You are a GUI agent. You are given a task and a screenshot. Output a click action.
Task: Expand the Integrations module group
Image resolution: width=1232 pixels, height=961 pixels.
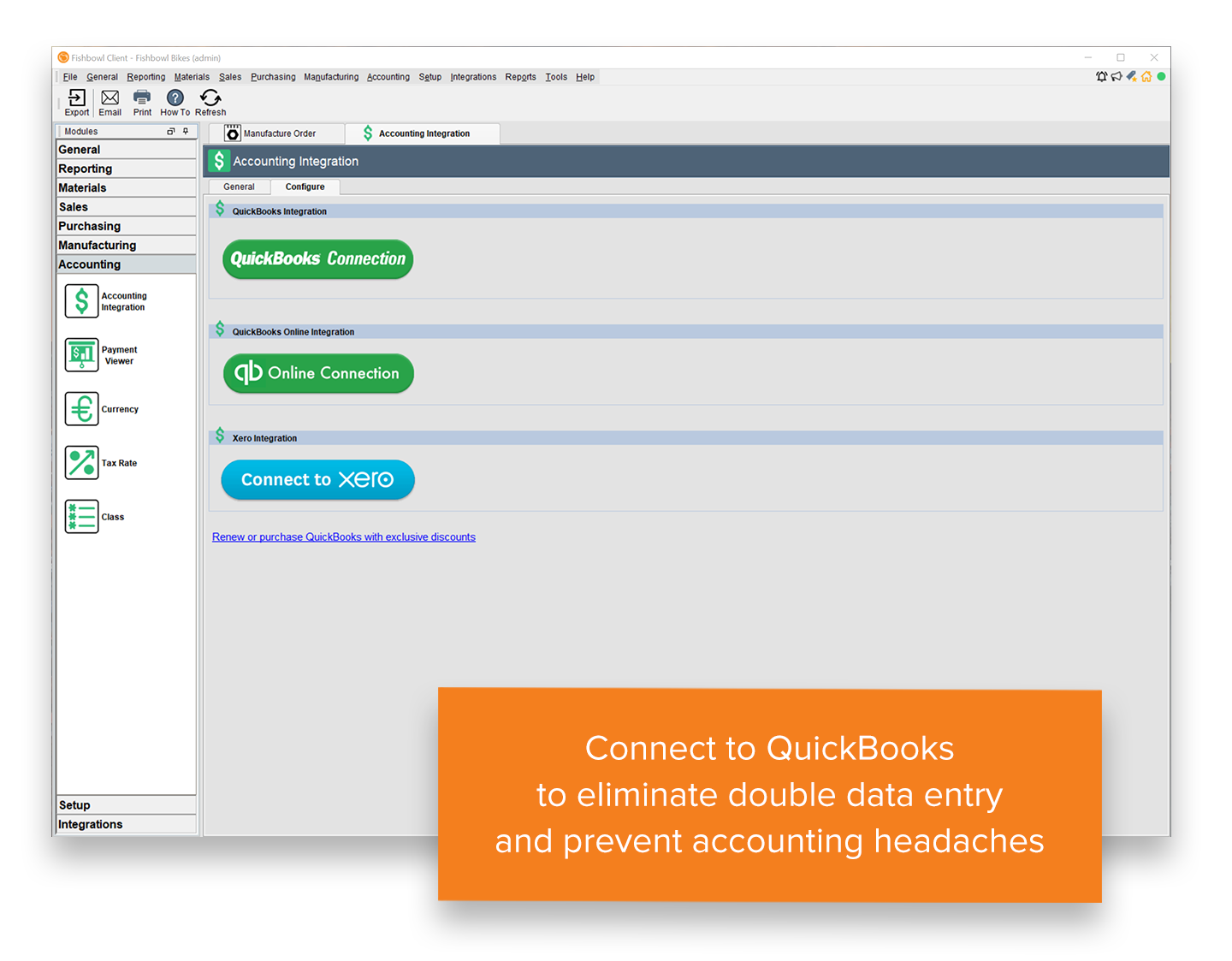coord(127,824)
